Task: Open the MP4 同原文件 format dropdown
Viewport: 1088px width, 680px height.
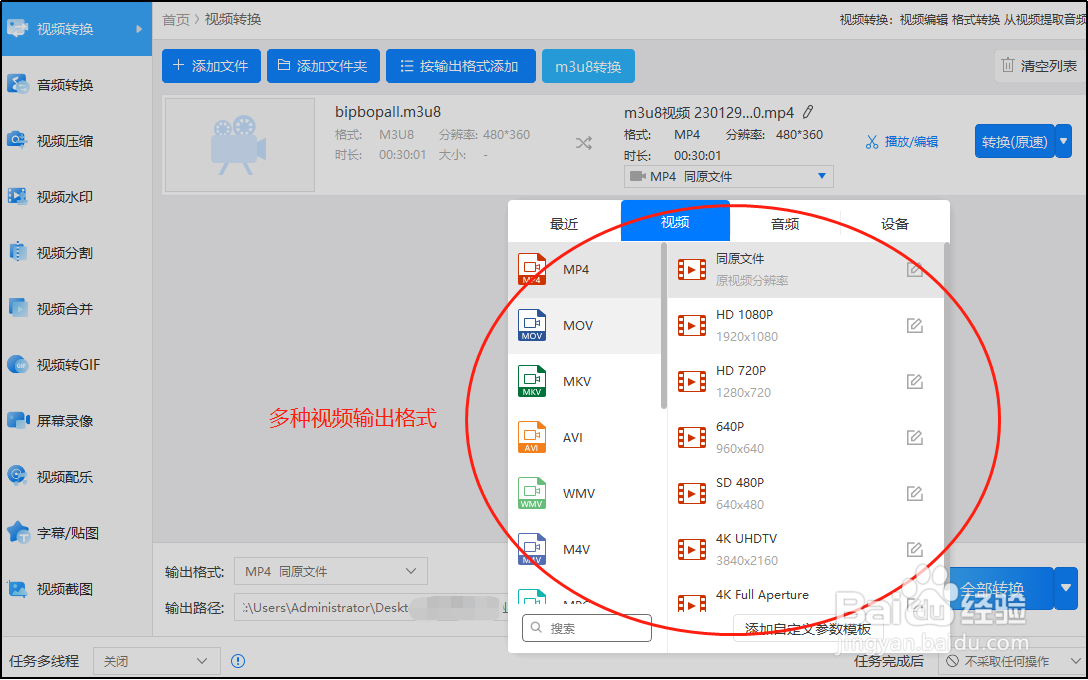Action: click(x=728, y=176)
